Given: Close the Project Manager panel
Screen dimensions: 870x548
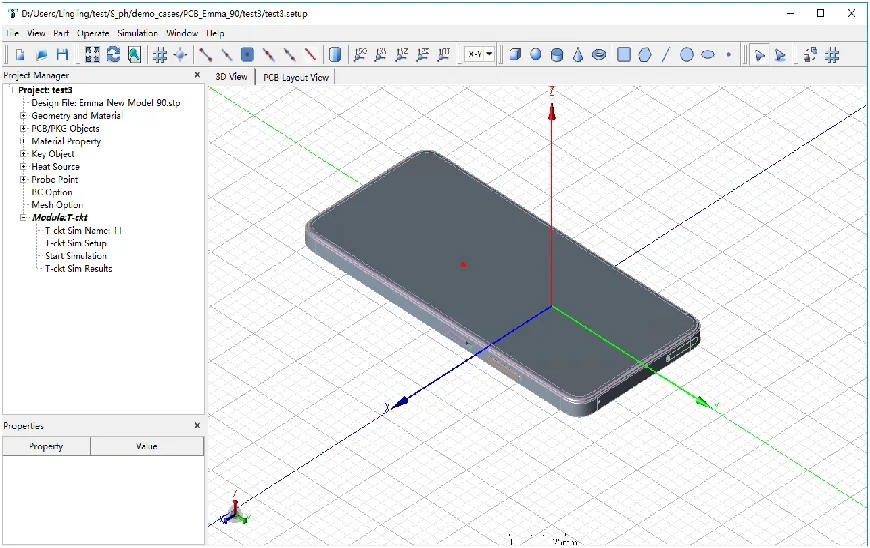Looking at the screenshot, I should (x=197, y=76).
